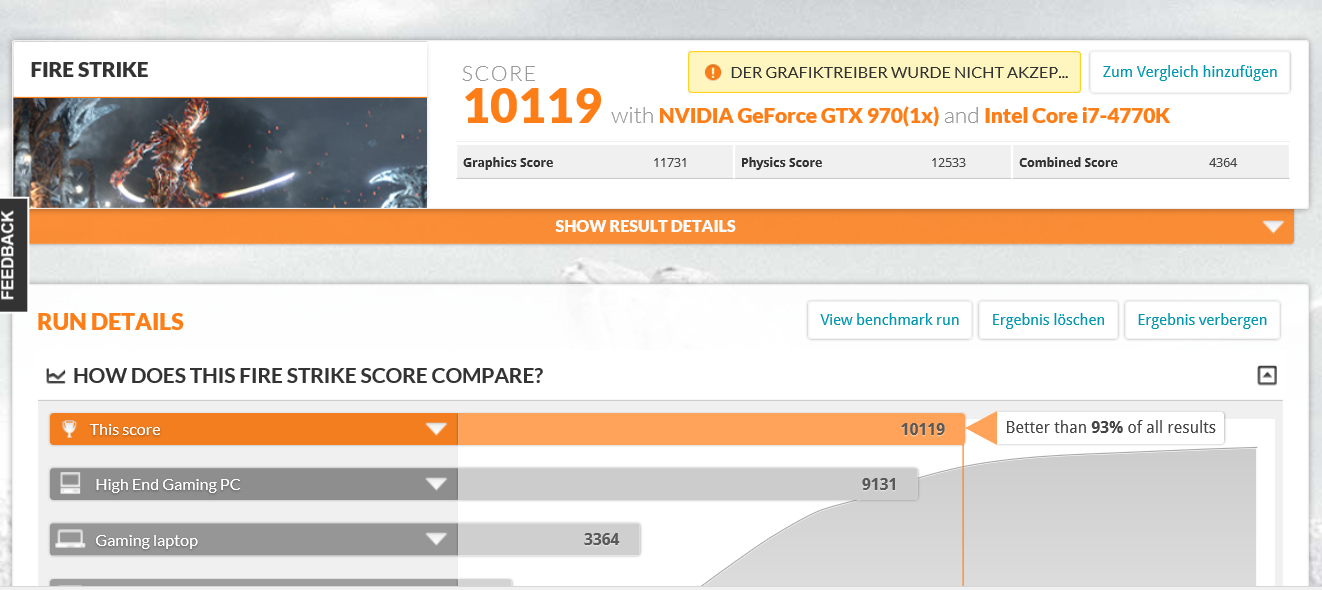The image size is (1322, 590).
Task: Click the Physics Score label
Action: [x=781, y=162]
